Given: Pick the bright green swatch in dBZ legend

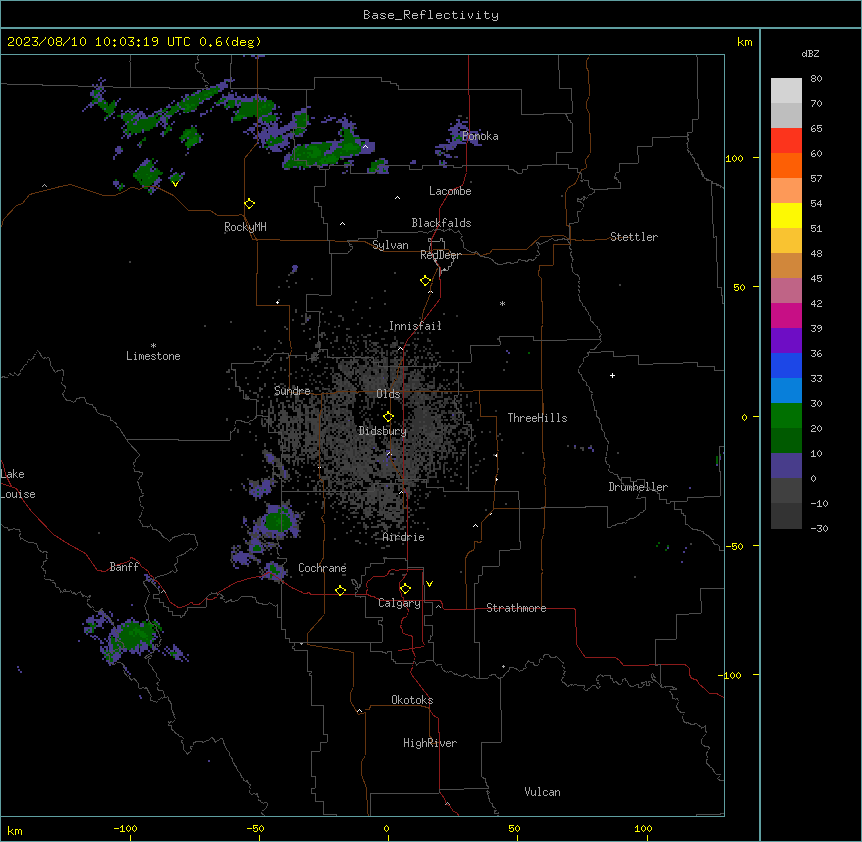Looking at the screenshot, I should [x=786, y=416].
